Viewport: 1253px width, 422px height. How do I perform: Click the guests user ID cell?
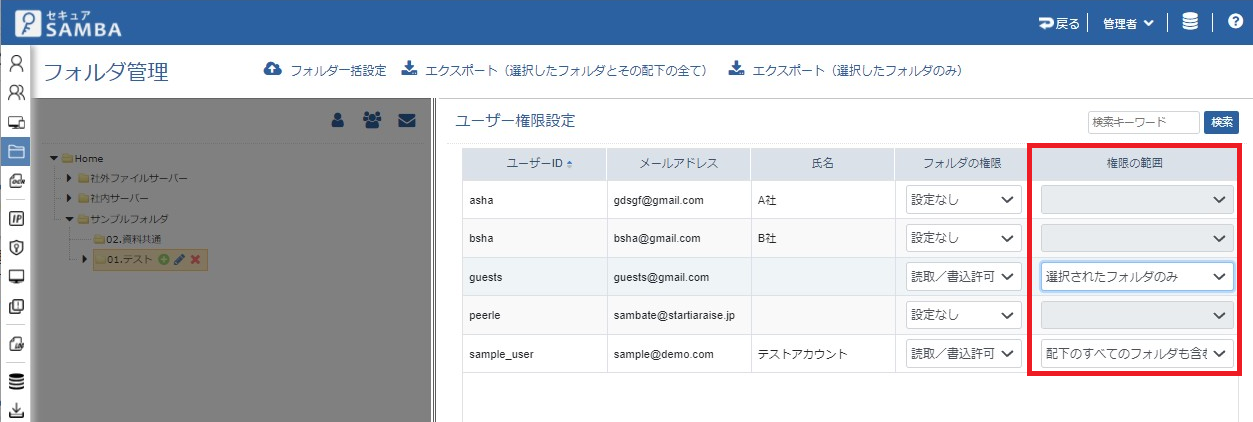pyautogui.click(x=534, y=277)
